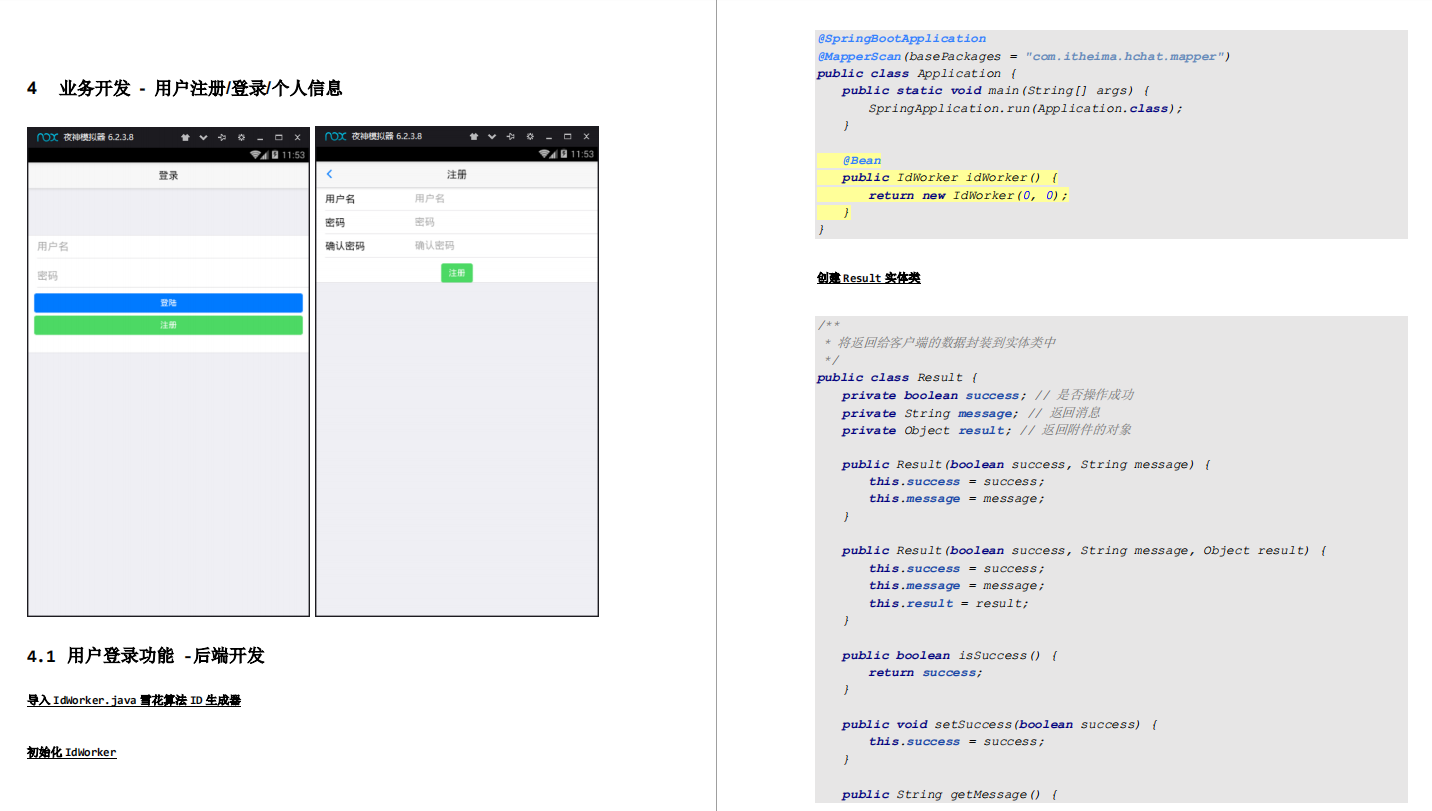The height and width of the screenshot is (811, 1432).
Task: Click the 确认密码 input on the 注册 screen
Action: 503,245
